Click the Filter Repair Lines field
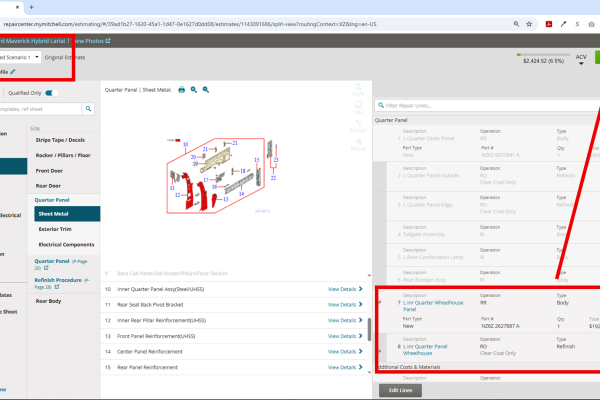Screen dimensions: 600x400 pyautogui.click(x=487, y=106)
